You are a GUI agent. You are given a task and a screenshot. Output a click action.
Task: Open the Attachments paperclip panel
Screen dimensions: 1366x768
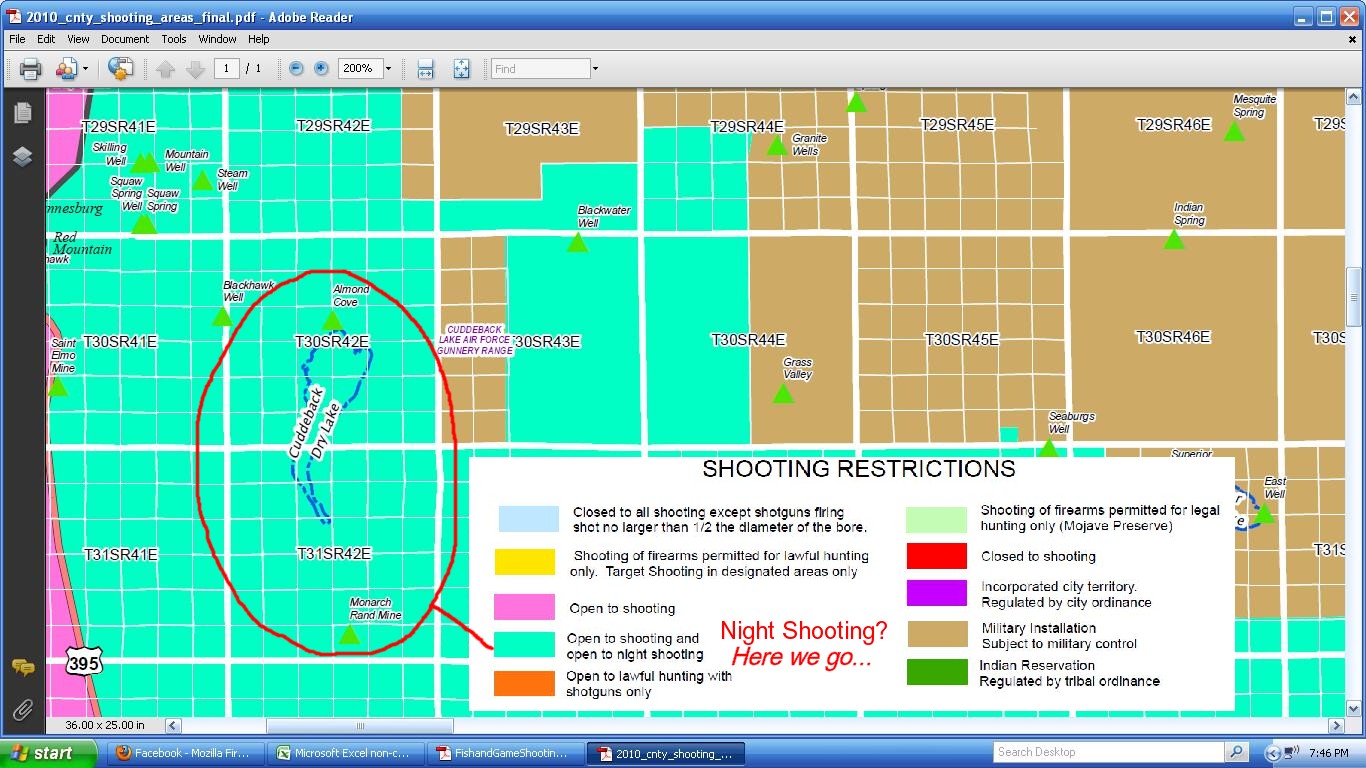(22, 710)
